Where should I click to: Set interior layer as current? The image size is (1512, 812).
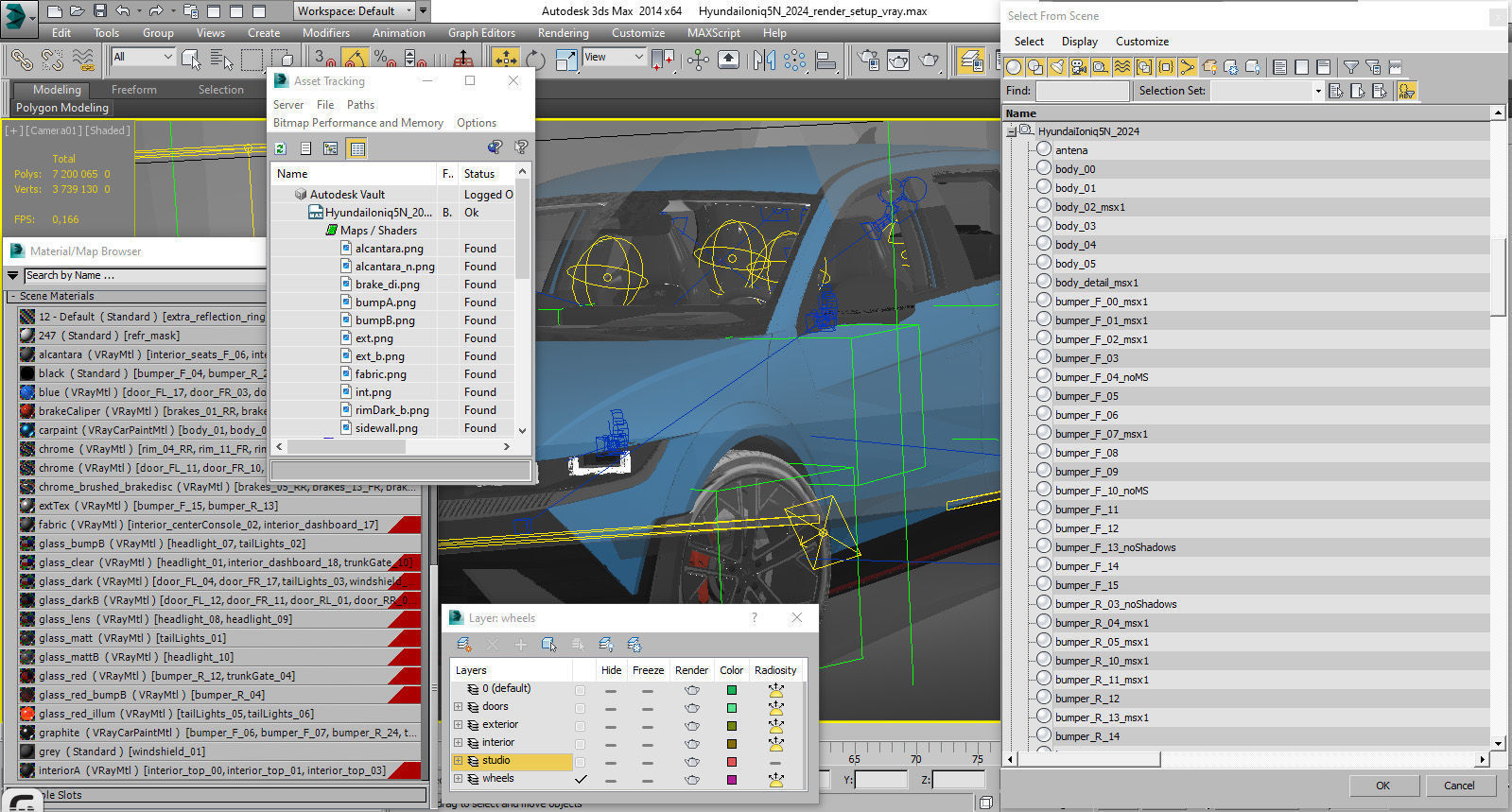pos(581,744)
